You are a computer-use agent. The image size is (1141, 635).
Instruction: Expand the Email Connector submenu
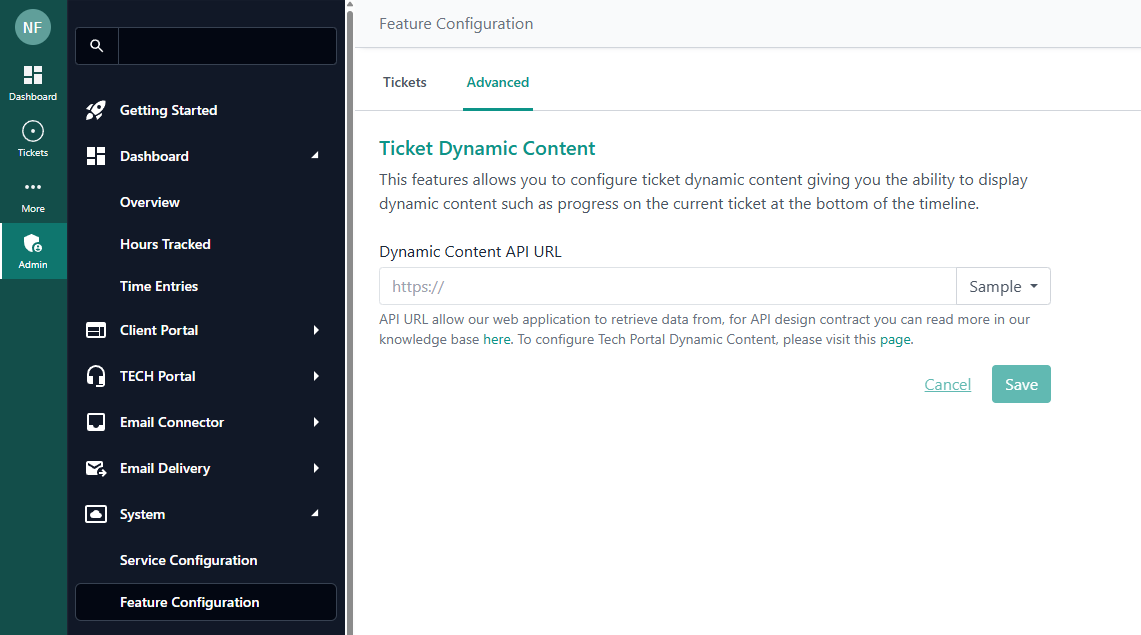tap(315, 422)
